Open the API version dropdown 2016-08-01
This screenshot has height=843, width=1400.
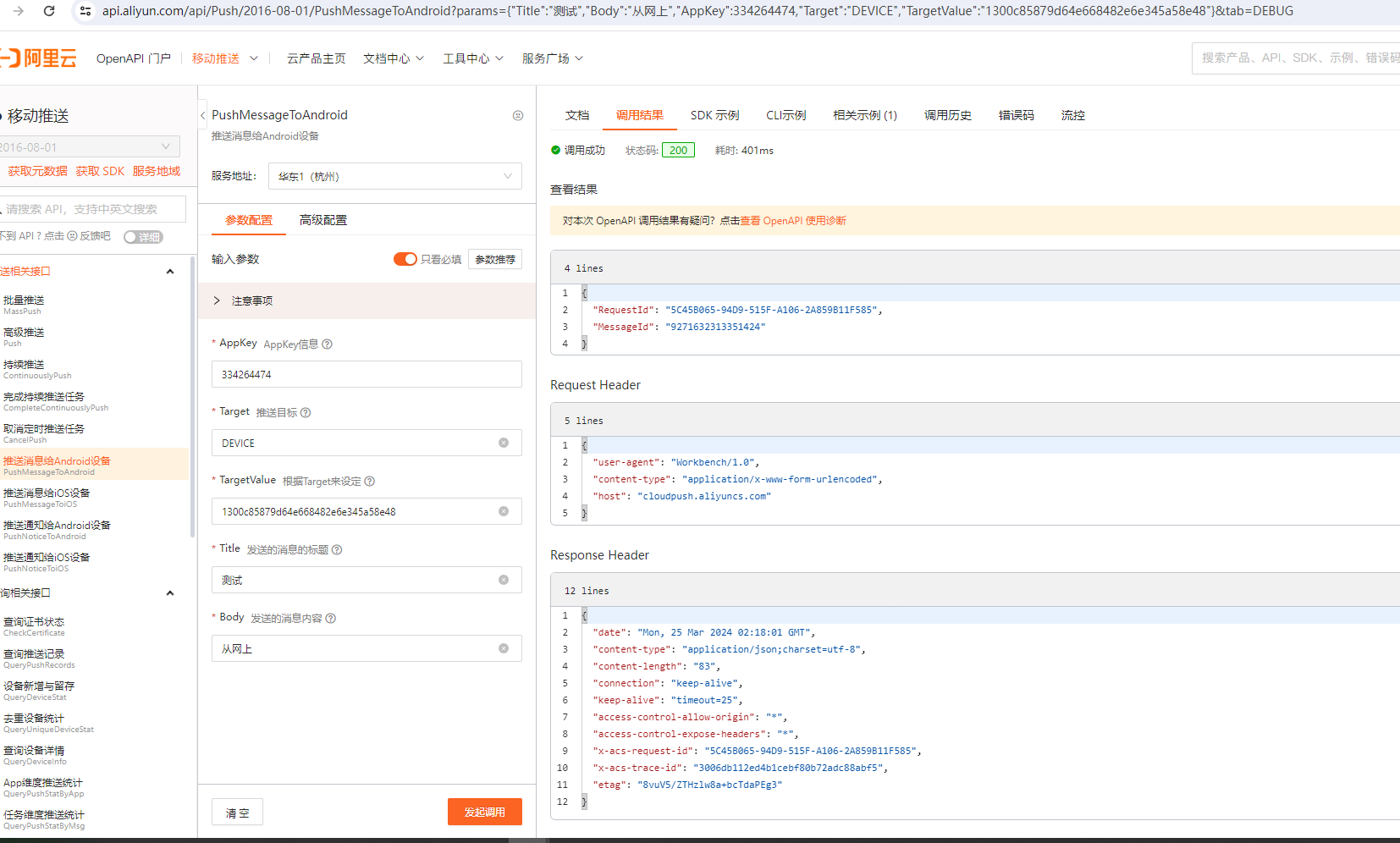point(90,146)
